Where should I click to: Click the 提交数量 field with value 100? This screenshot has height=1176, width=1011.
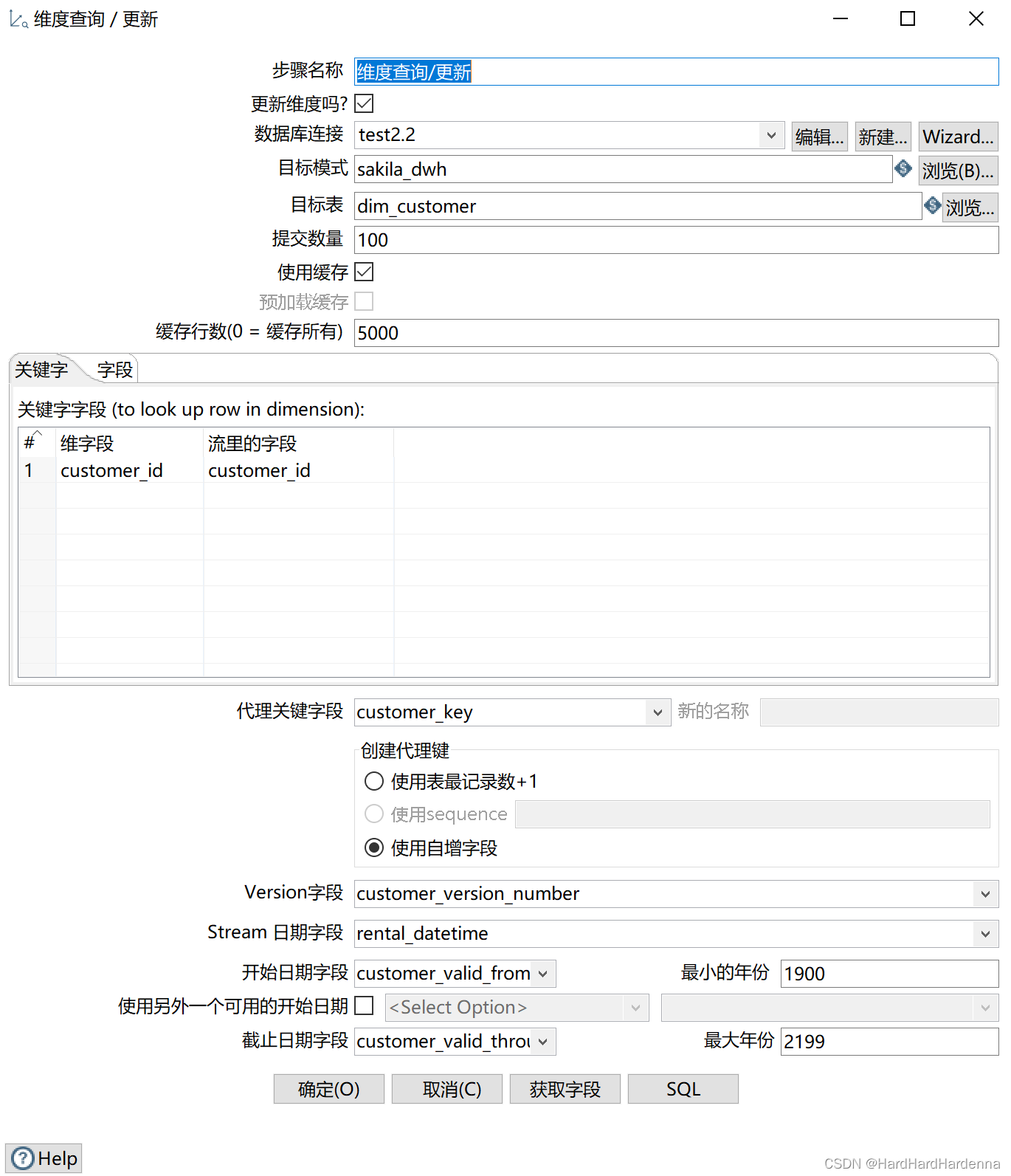pos(676,240)
